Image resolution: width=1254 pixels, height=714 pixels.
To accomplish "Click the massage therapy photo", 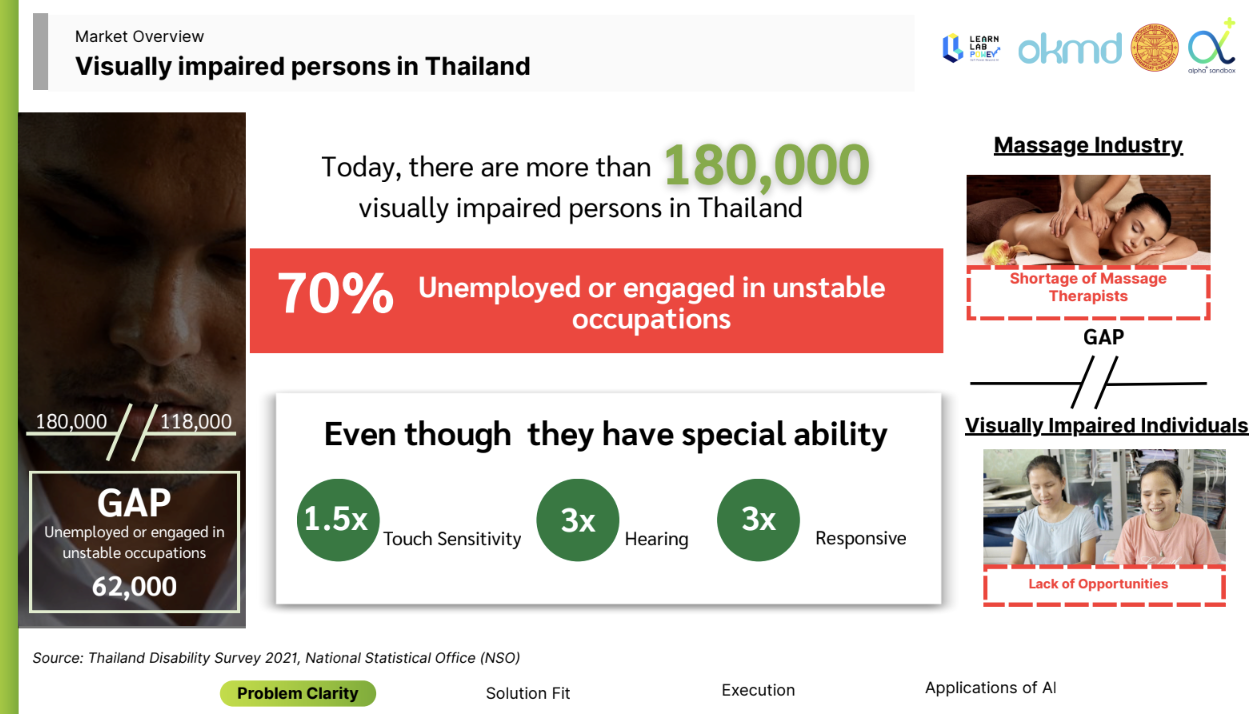I will point(1088,220).
